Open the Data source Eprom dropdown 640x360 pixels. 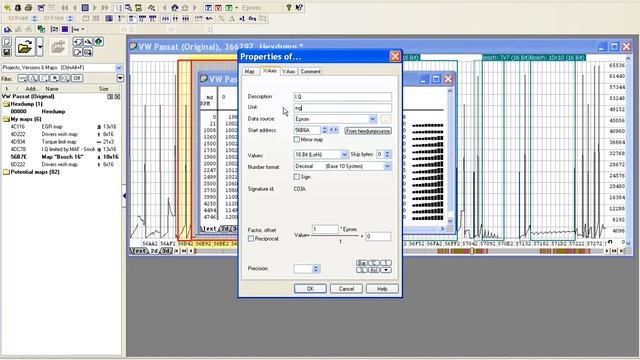tap(373, 119)
